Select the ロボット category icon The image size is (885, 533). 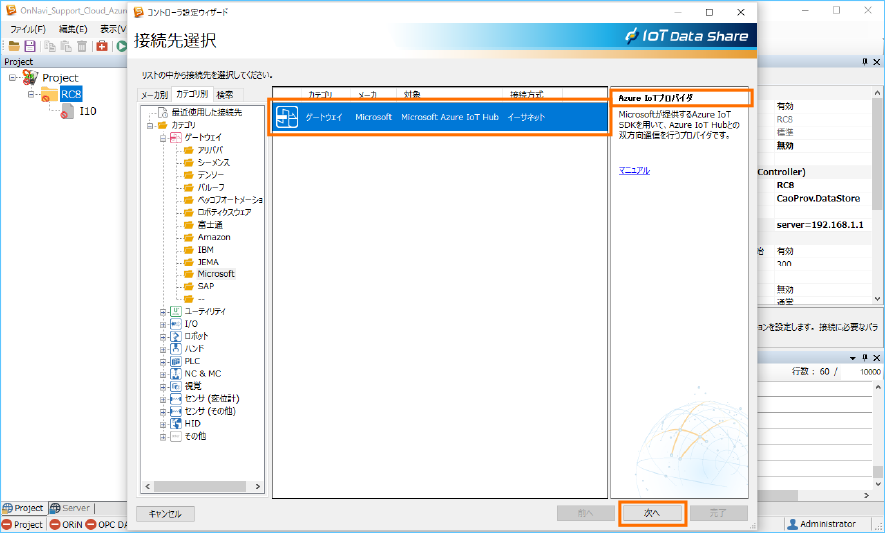(x=176, y=336)
